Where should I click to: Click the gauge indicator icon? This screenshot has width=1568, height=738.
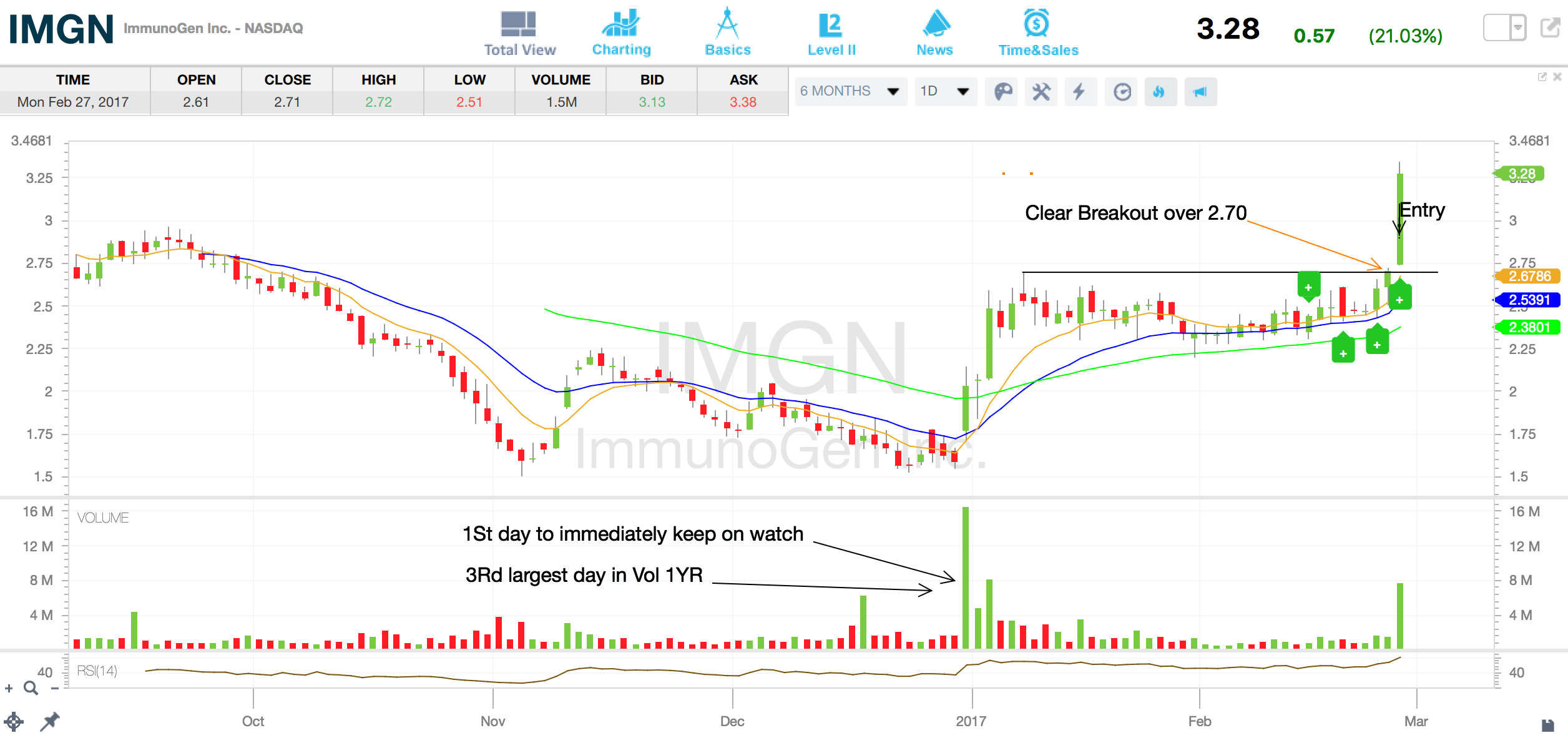[x=1122, y=92]
